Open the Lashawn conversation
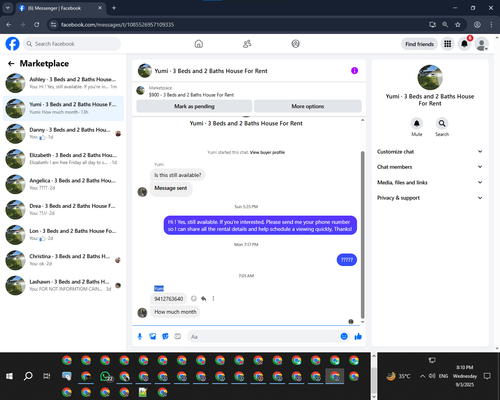This screenshot has width=500, height=400. pyautogui.click(x=63, y=285)
